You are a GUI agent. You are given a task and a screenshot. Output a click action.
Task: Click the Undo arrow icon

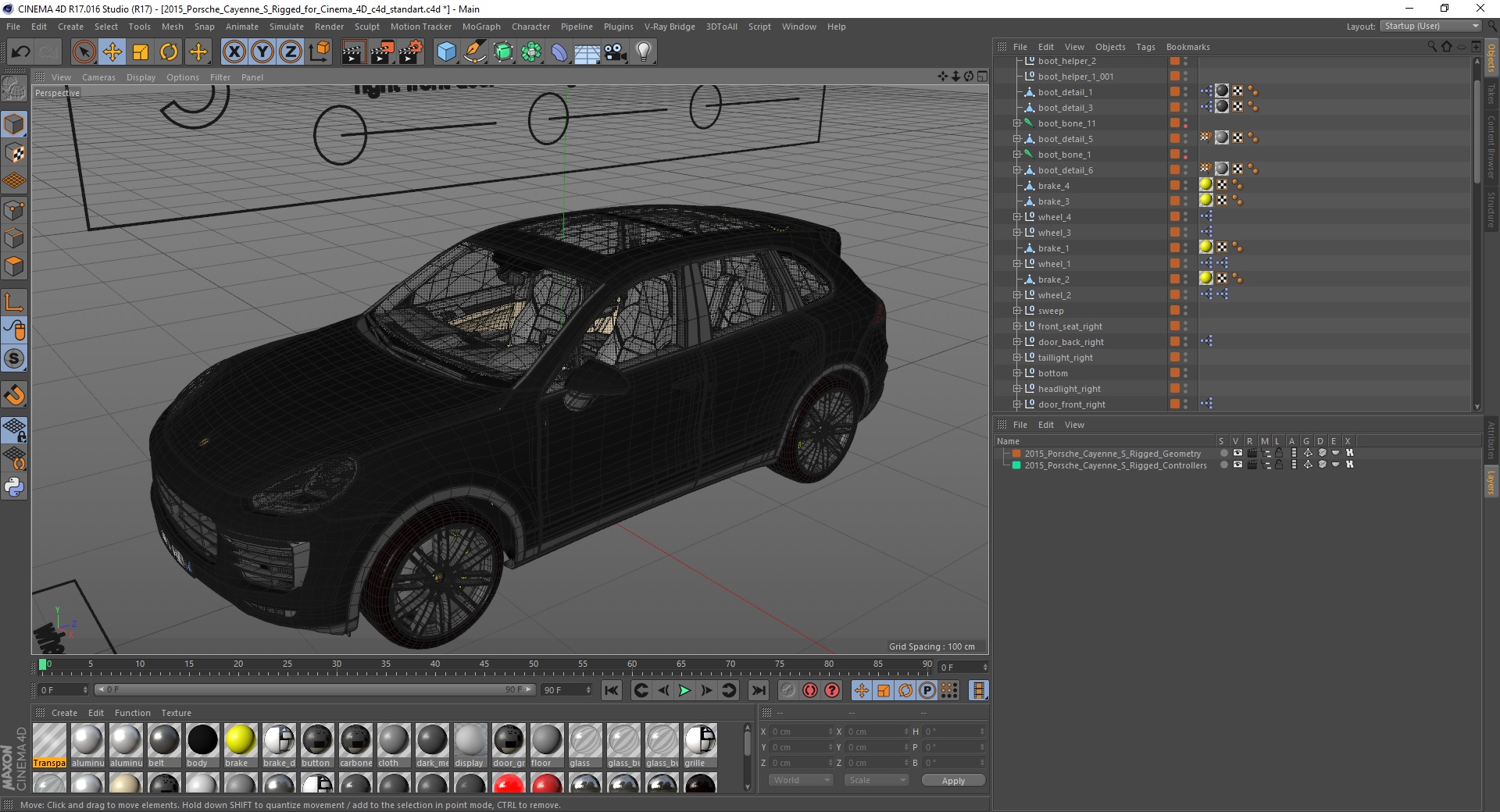pyautogui.click(x=21, y=52)
